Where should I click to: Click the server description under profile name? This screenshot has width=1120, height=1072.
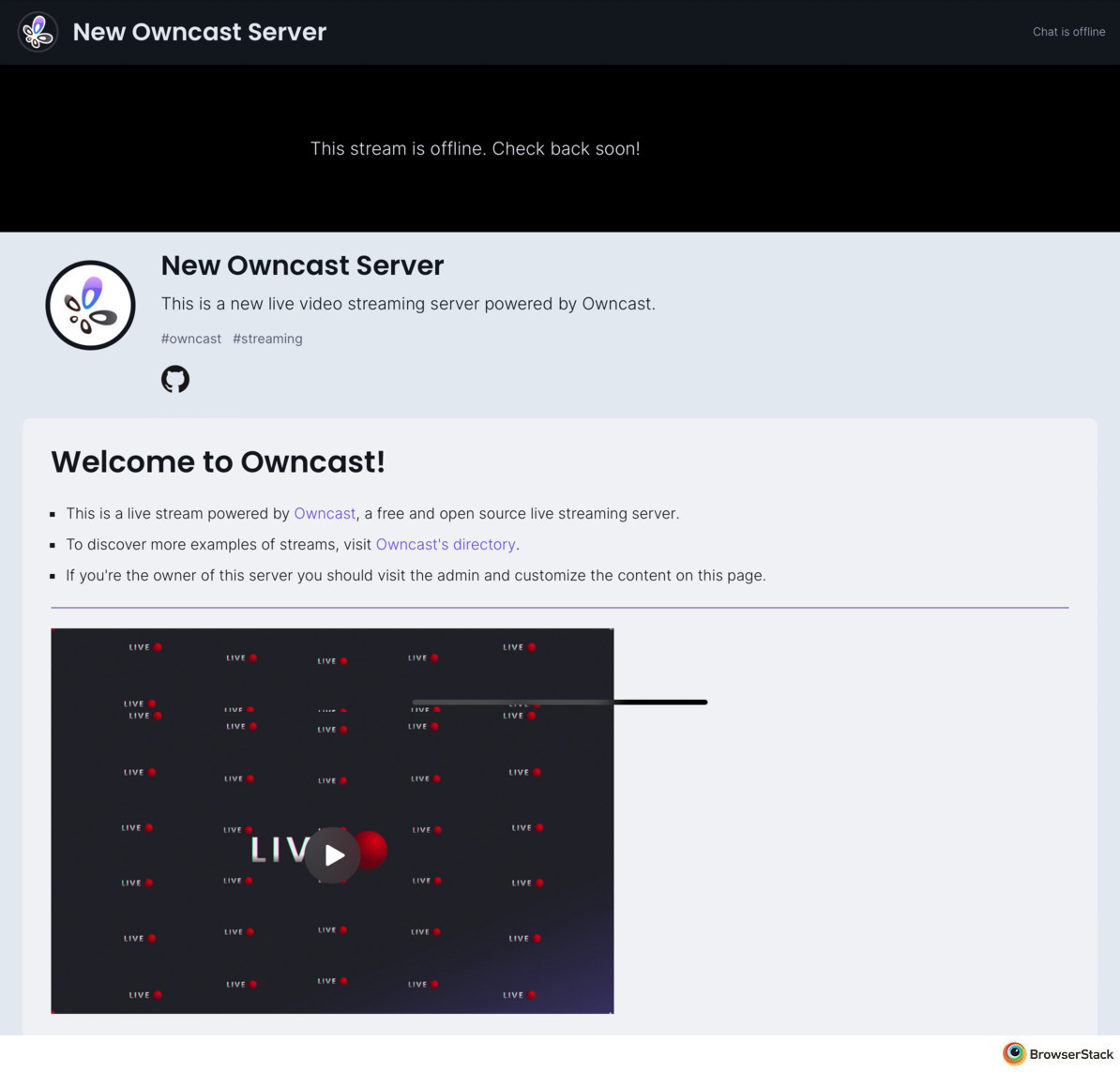tap(408, 304)
